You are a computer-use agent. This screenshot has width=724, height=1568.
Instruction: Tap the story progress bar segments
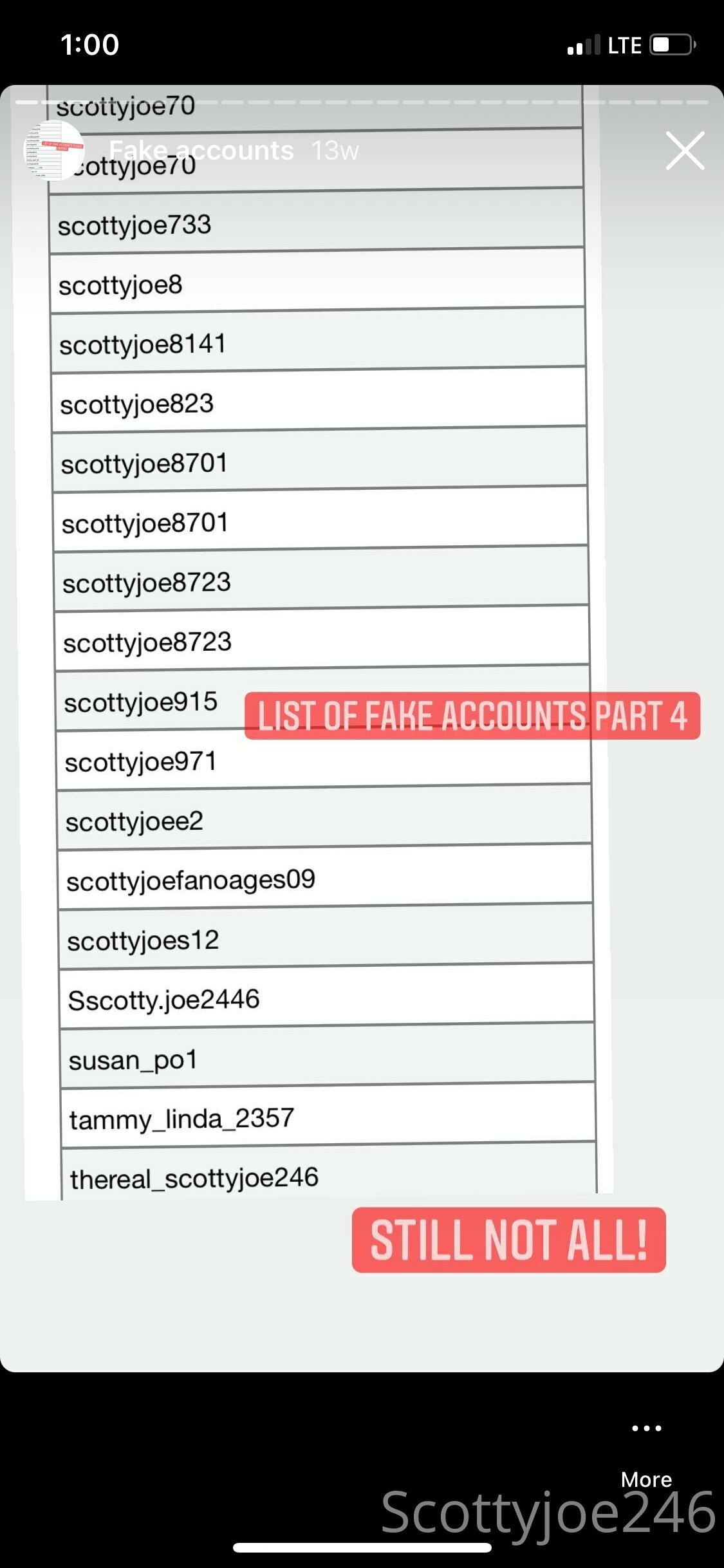coord(362,102)
